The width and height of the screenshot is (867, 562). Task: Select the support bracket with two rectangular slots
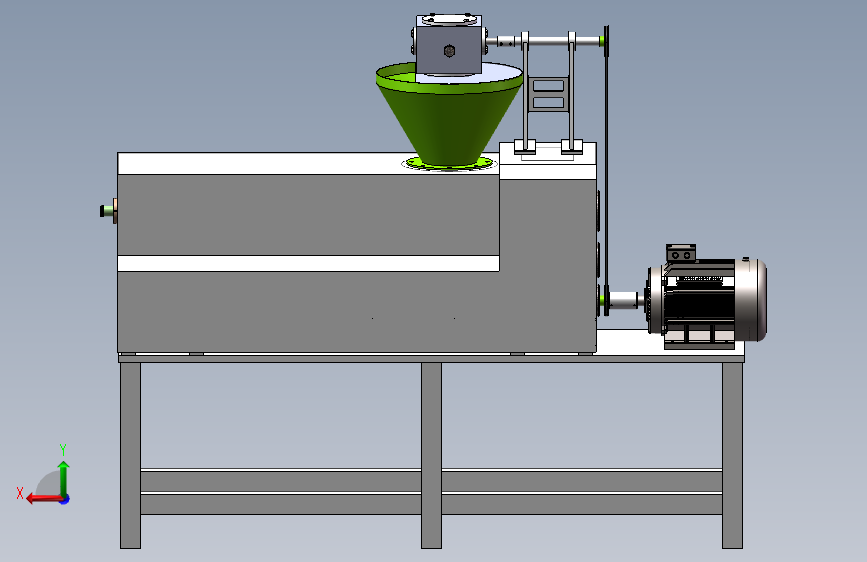point(548,94)
